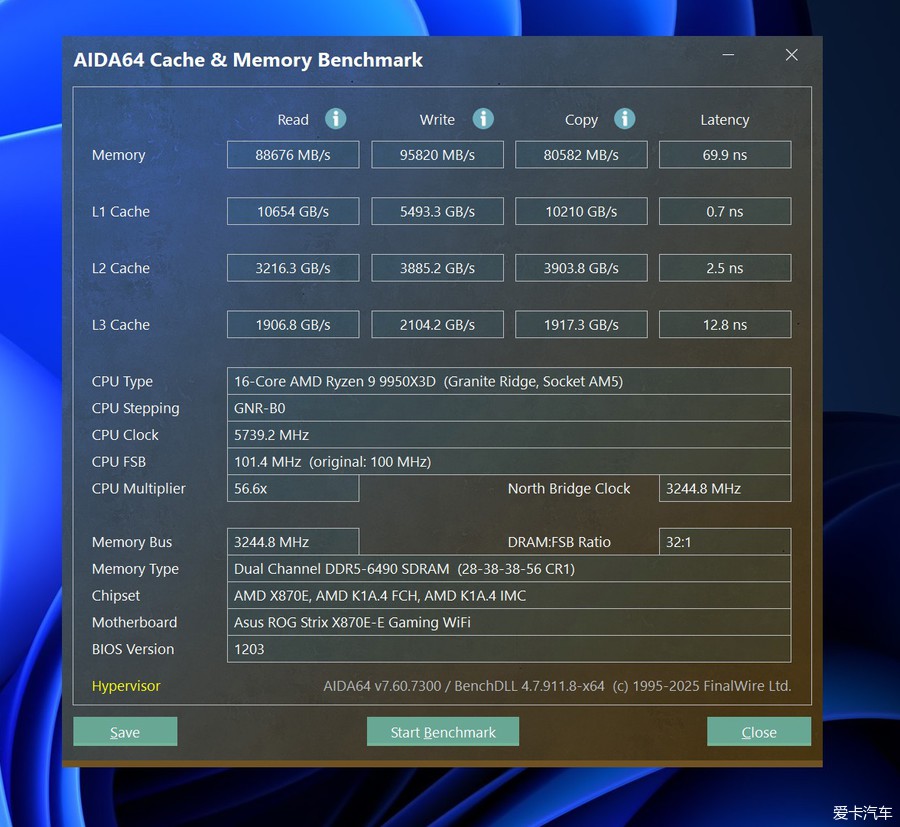
Task: Click the L2 Cache row label
Action: pos(121,268)
